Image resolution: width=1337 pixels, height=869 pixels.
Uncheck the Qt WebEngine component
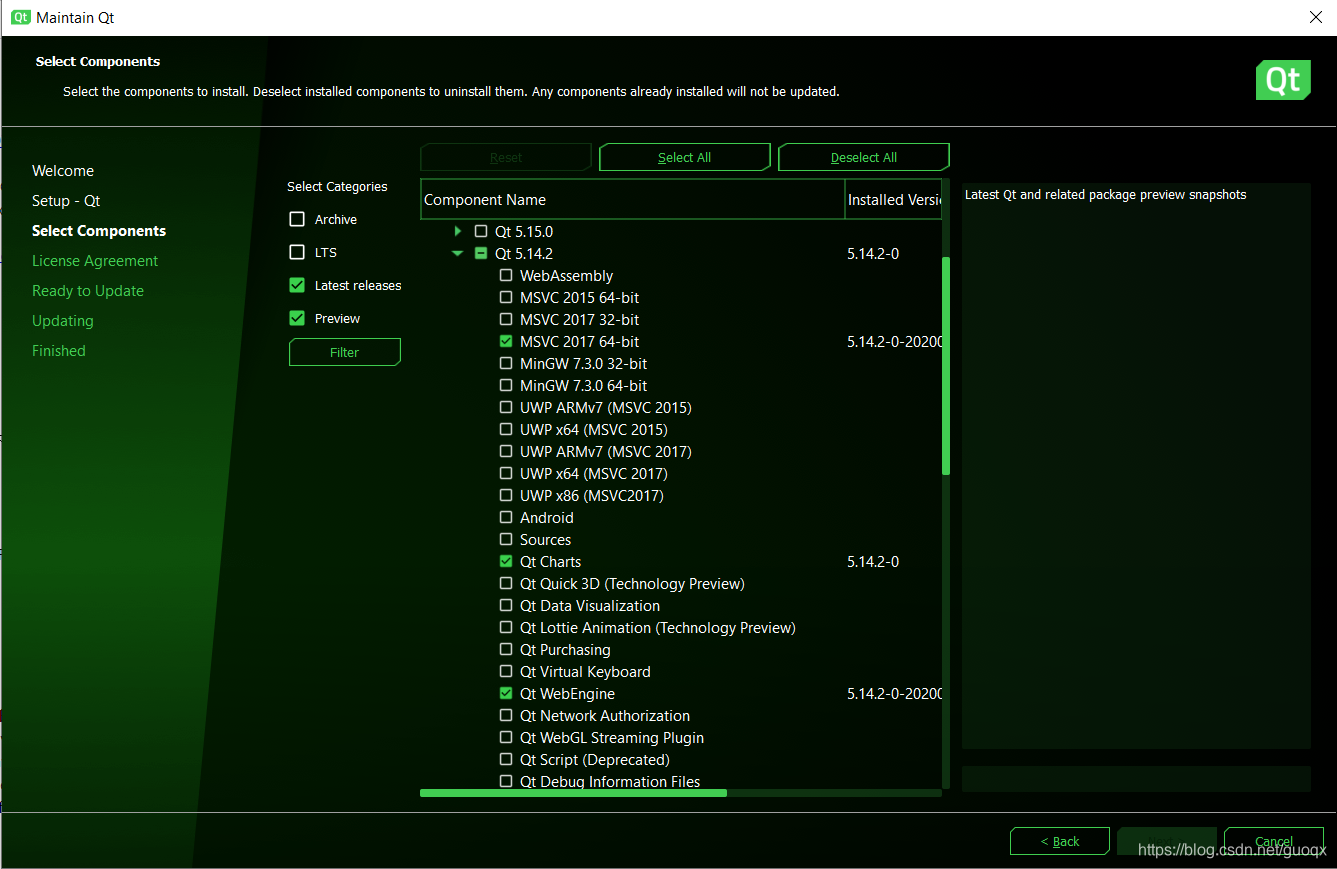point(506,693)
